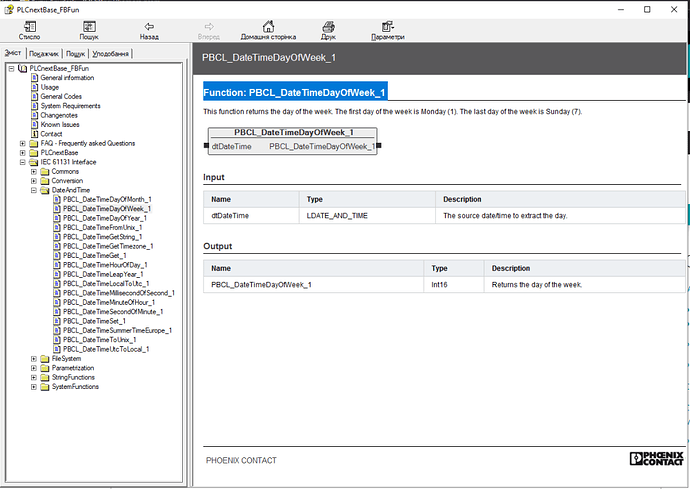Select PBCL_DateTimeGetString_1 topic
The height and width of the screenshot is (489, 690).
[103, 237]
